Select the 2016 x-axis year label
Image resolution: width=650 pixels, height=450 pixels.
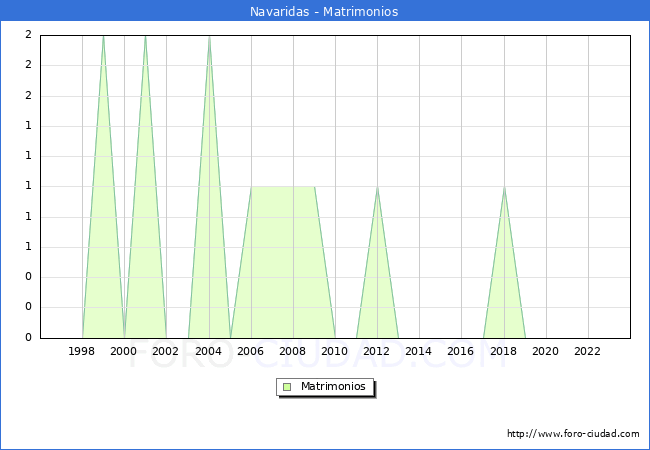coord(461,351)
